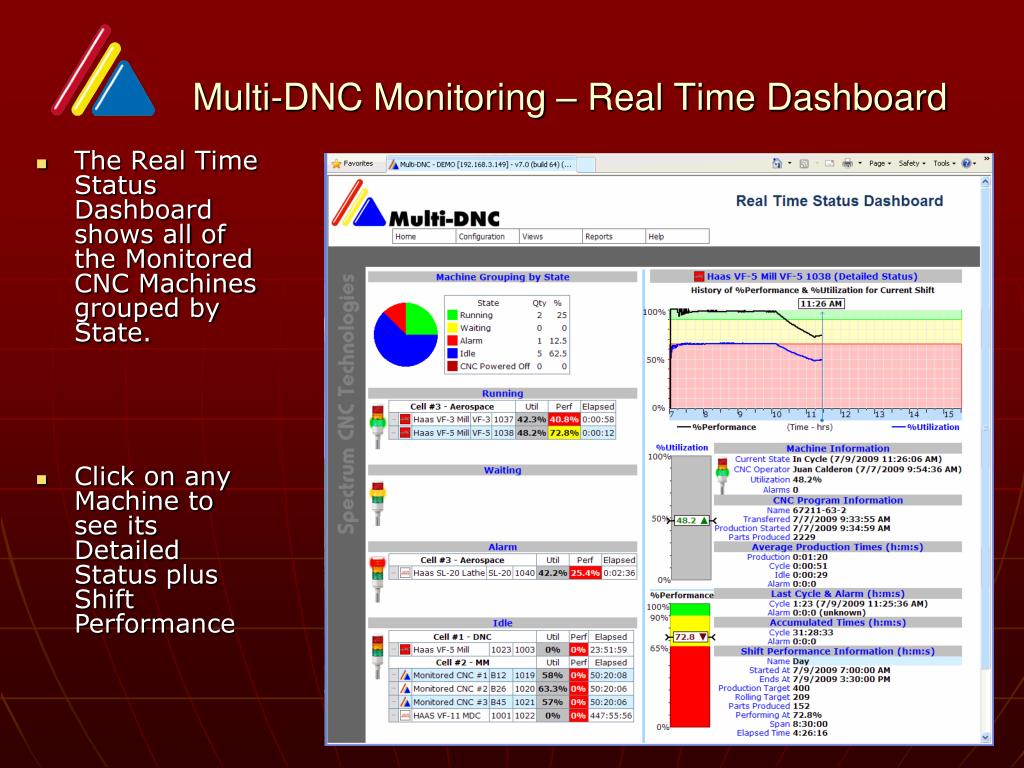Click the page scrollbar up arrow

coord(985,184)
